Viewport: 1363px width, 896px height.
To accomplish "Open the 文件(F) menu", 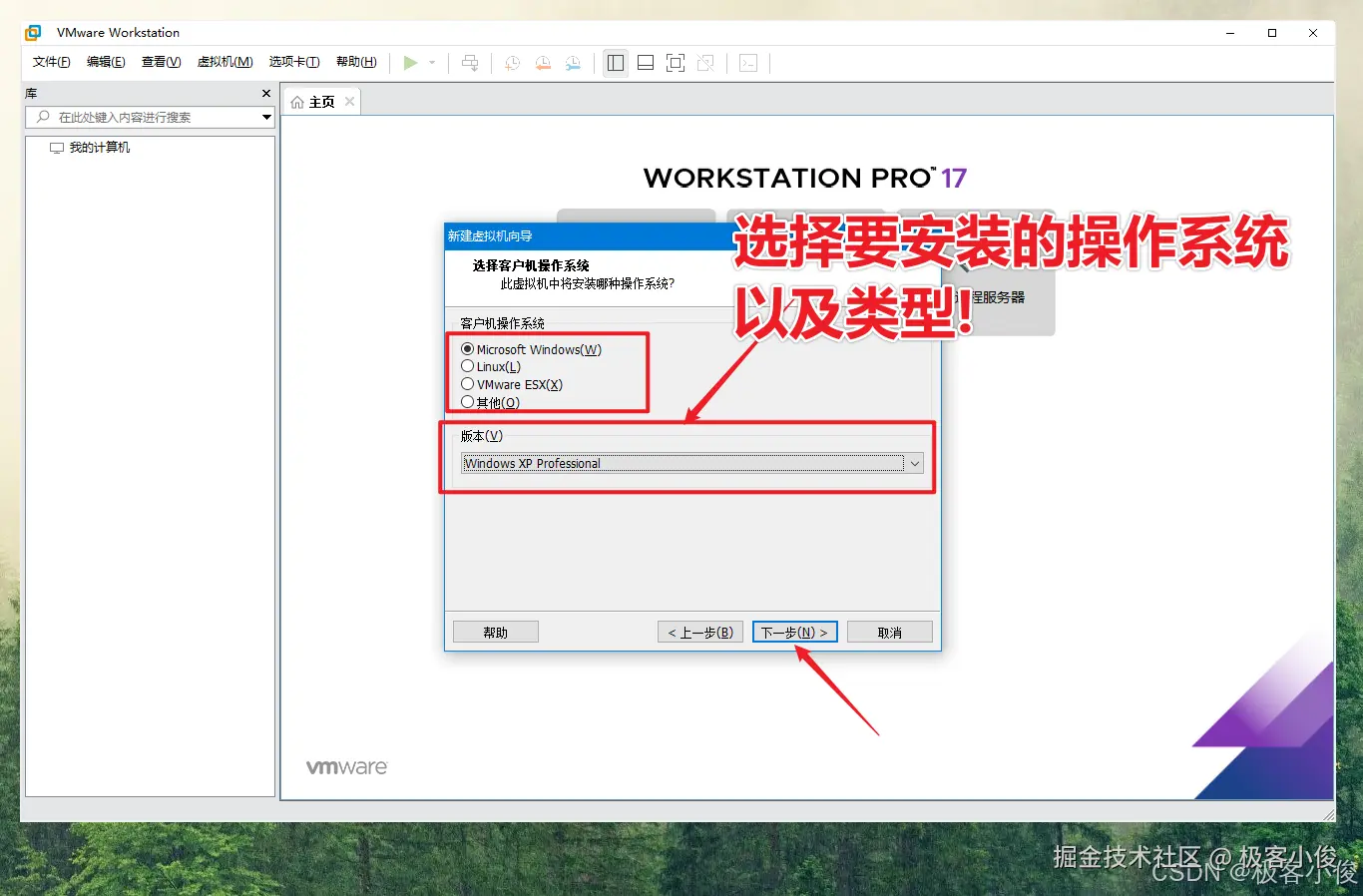I will point(52,62).
